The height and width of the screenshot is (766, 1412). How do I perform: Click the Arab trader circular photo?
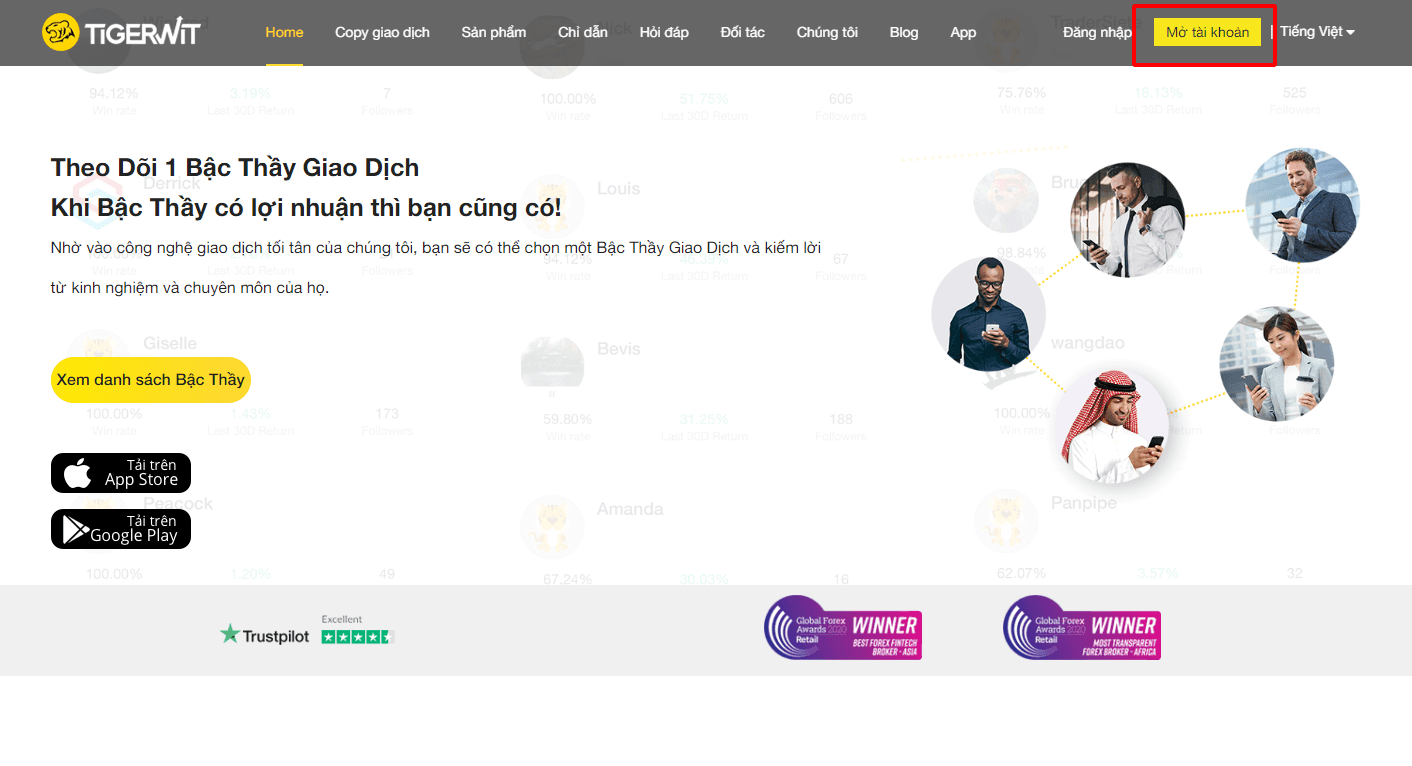1111,425
